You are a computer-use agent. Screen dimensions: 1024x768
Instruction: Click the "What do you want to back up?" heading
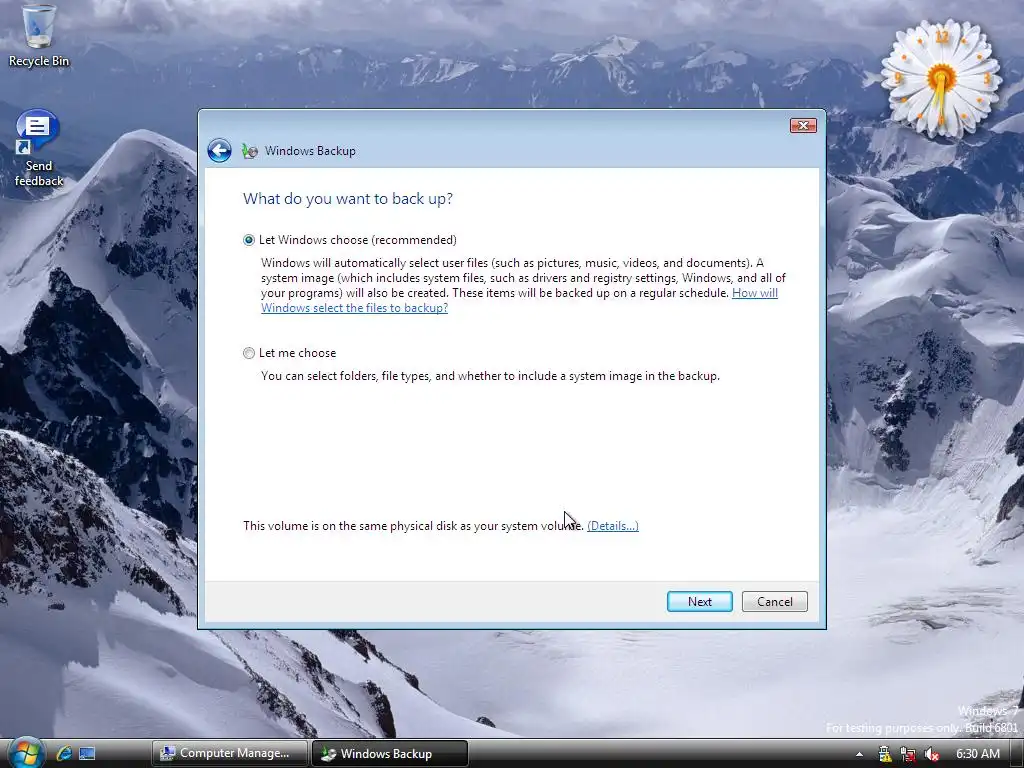point(347,199)
